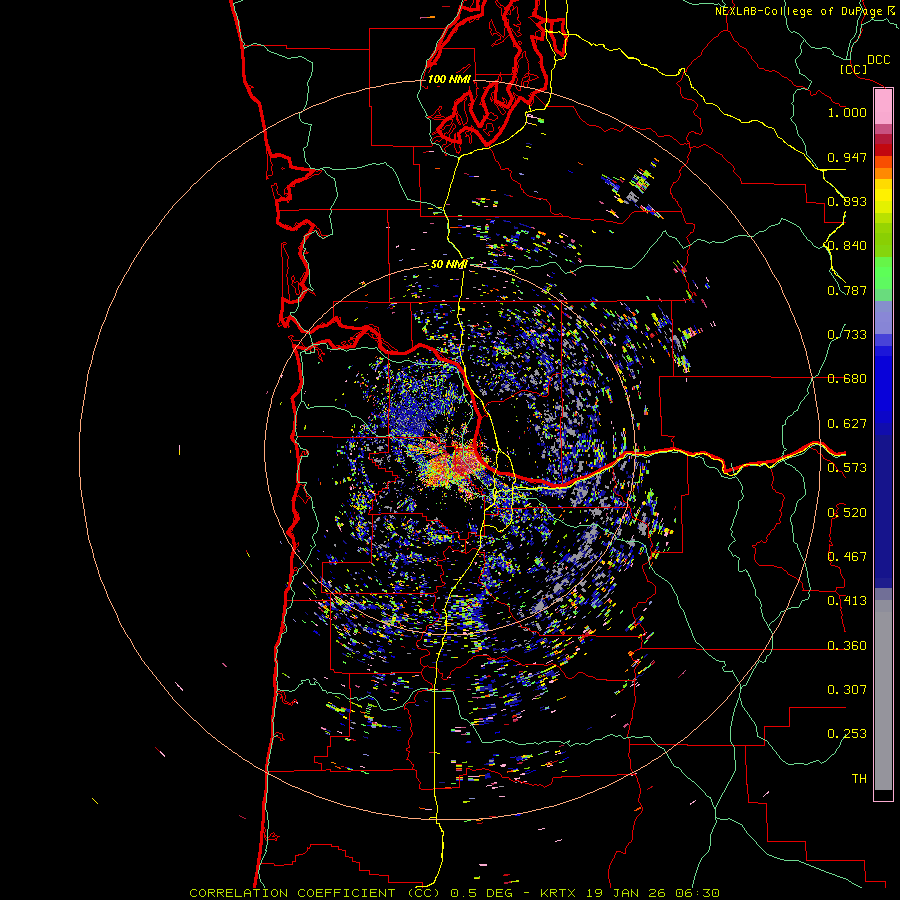Click the 0.627 scale value
Viewport: 900px width, 900px height.
click(x=847, y=424)
